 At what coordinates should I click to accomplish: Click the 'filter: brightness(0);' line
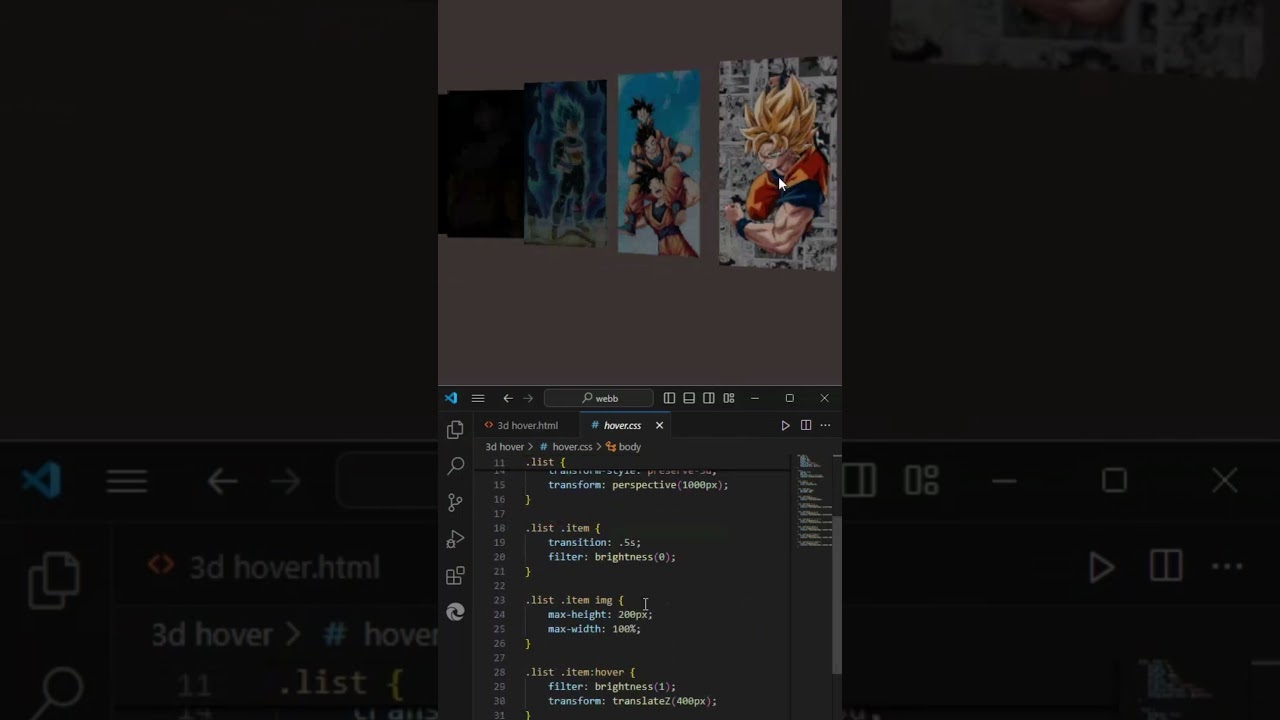click(612, 557)
